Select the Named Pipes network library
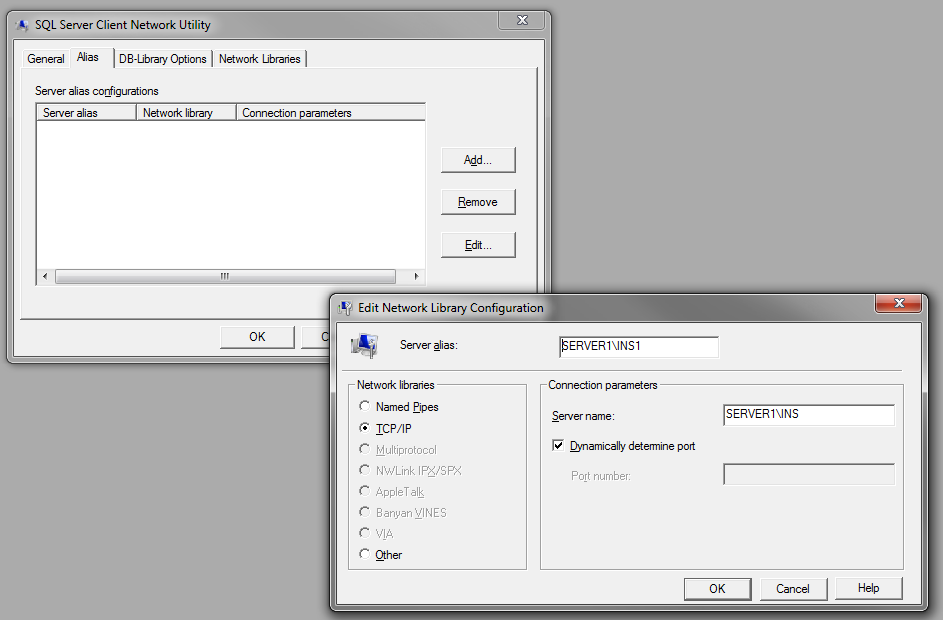Image resolution: width=943 pixels, height=620 pixels. pos(365,407)
